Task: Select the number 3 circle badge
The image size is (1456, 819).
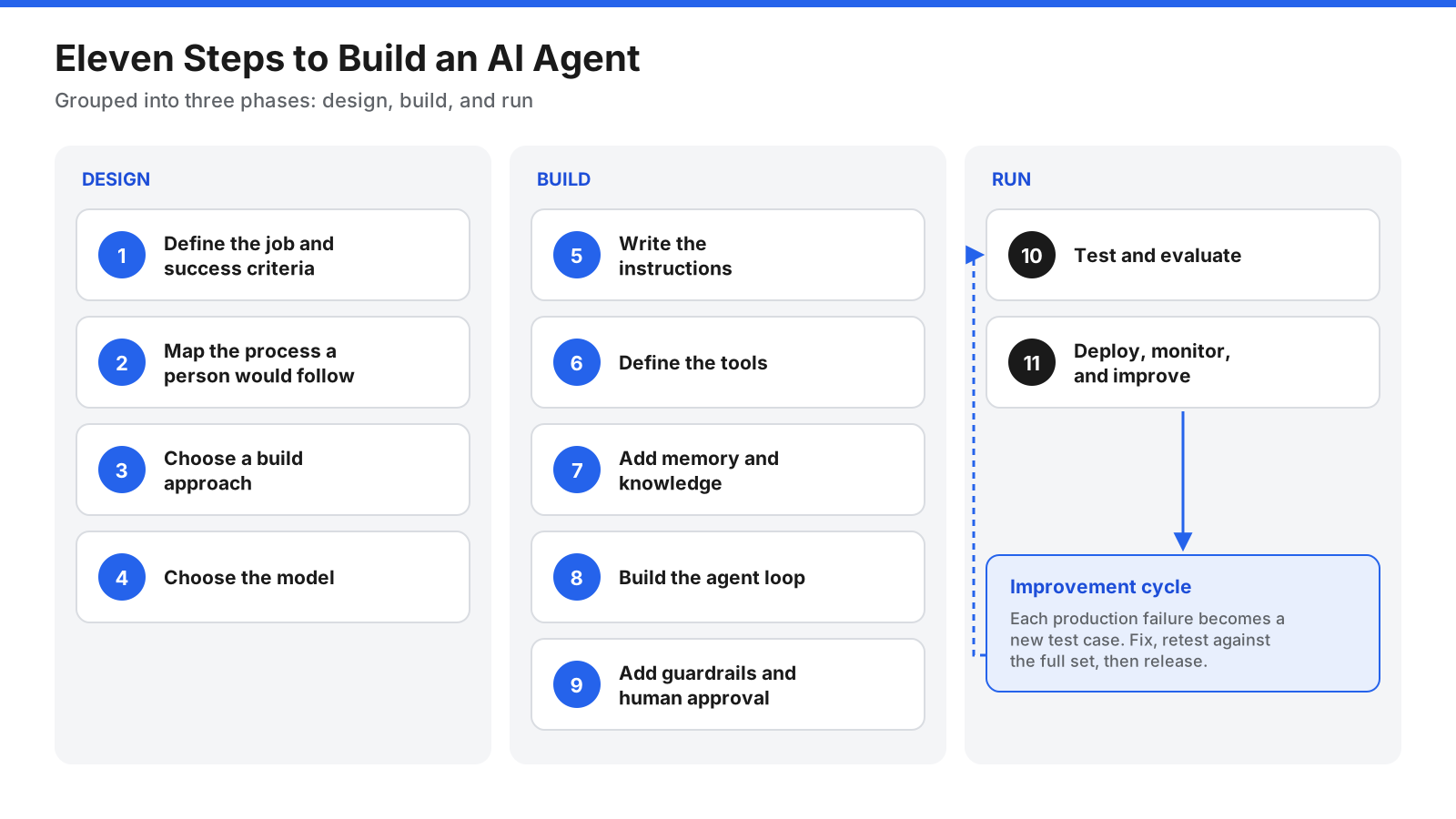Action: [x=122, y=470]
